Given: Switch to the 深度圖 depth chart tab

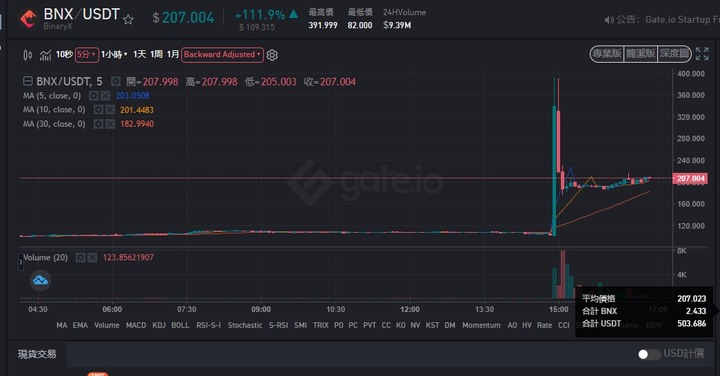Looking at the screenshot, I should (x=674, y=54).
